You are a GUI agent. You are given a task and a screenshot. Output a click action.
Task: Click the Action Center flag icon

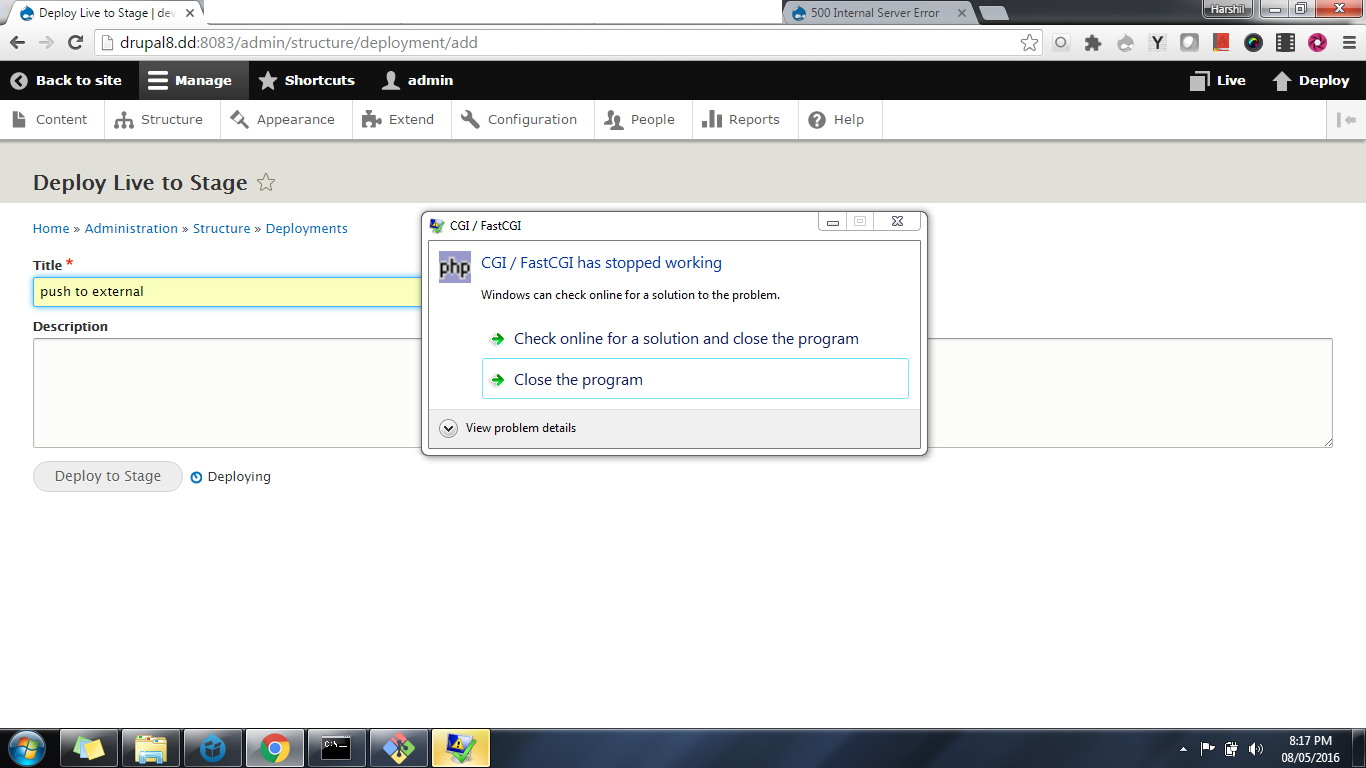(1208, 748)
